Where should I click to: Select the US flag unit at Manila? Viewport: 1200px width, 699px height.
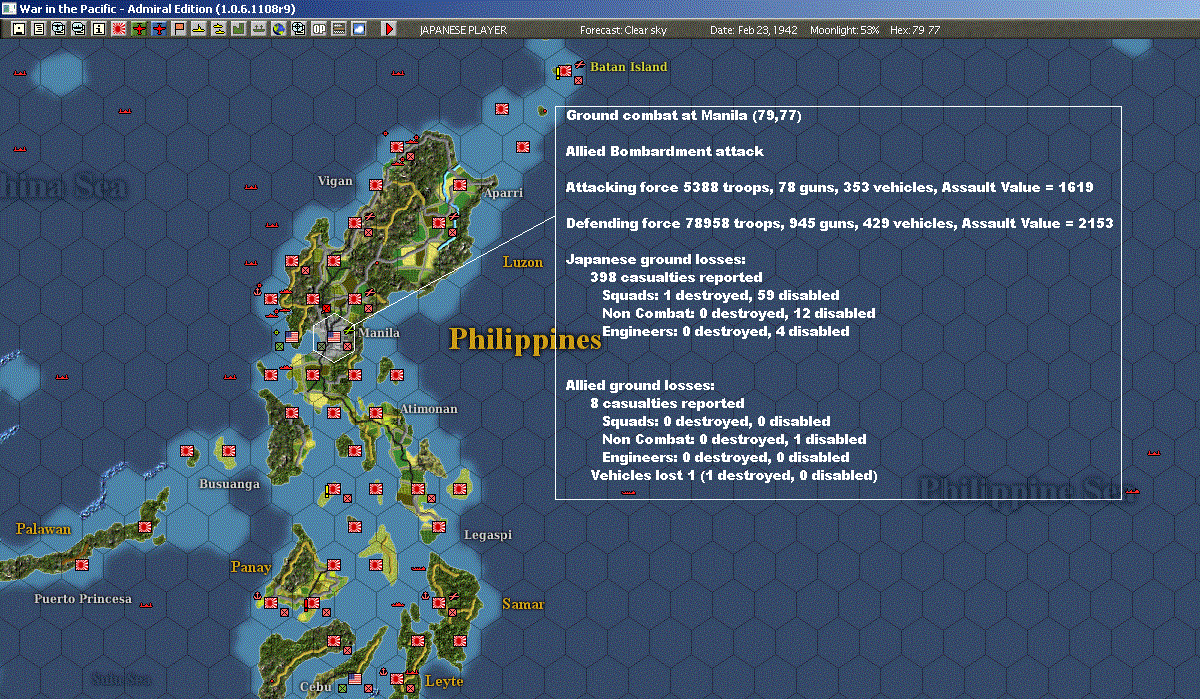(334, 337)
